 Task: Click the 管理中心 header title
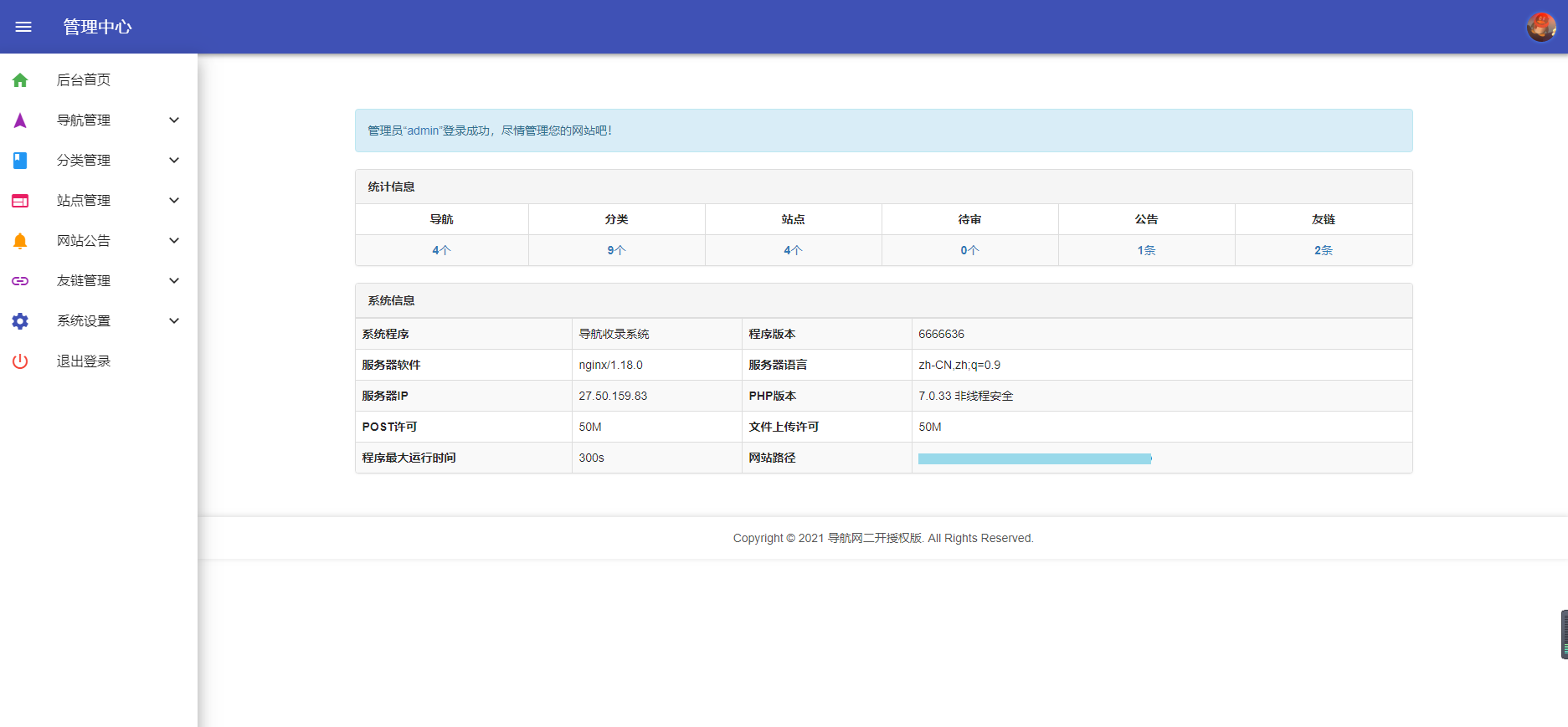coord(97,27)
